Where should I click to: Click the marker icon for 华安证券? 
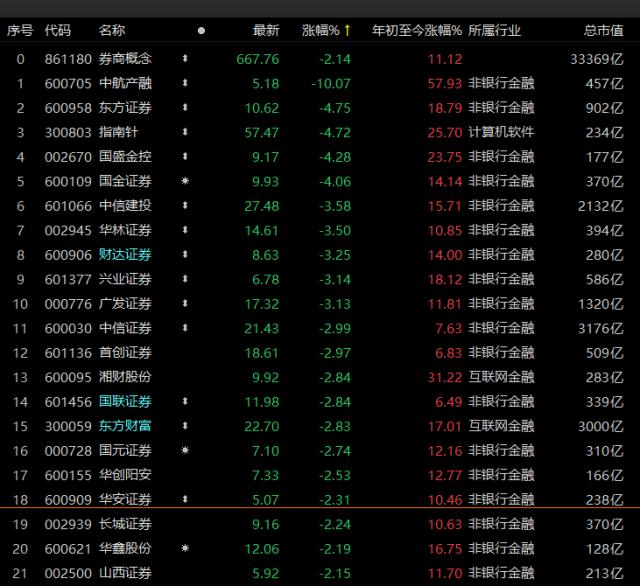185,499
